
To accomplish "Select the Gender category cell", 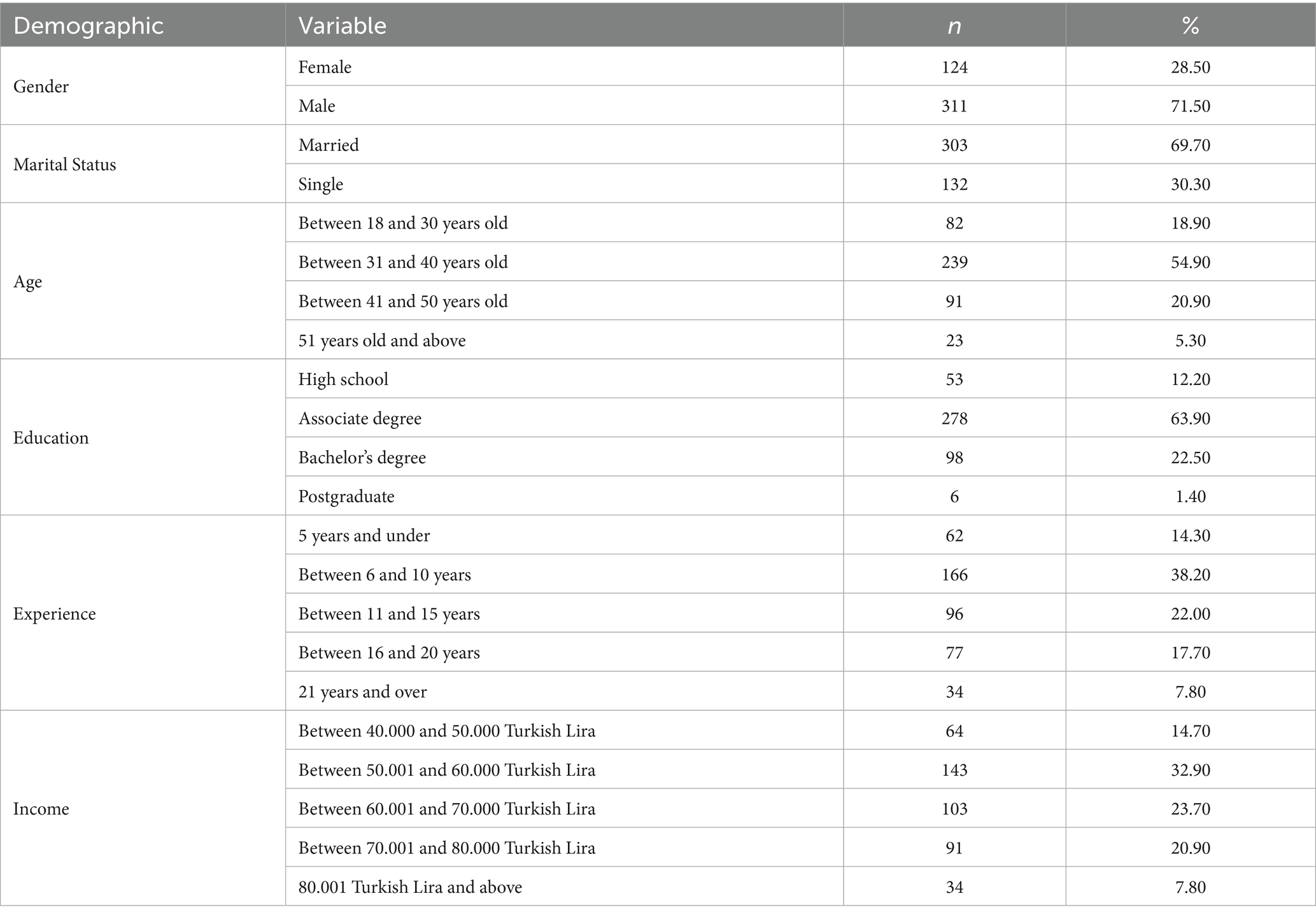I will tap(41, 87).
